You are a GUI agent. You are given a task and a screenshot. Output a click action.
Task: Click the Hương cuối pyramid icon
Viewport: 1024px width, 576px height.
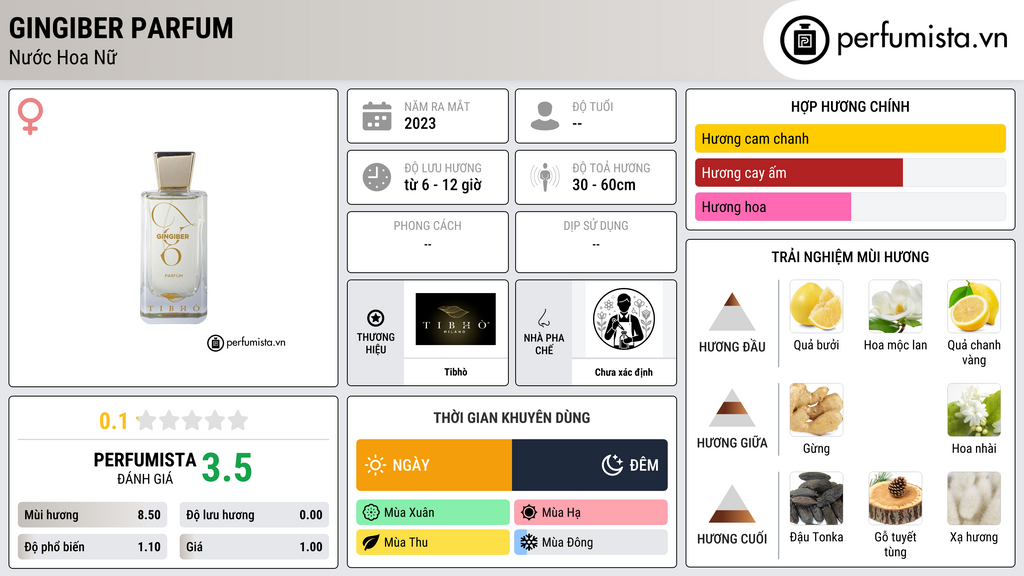pos(732,504)
